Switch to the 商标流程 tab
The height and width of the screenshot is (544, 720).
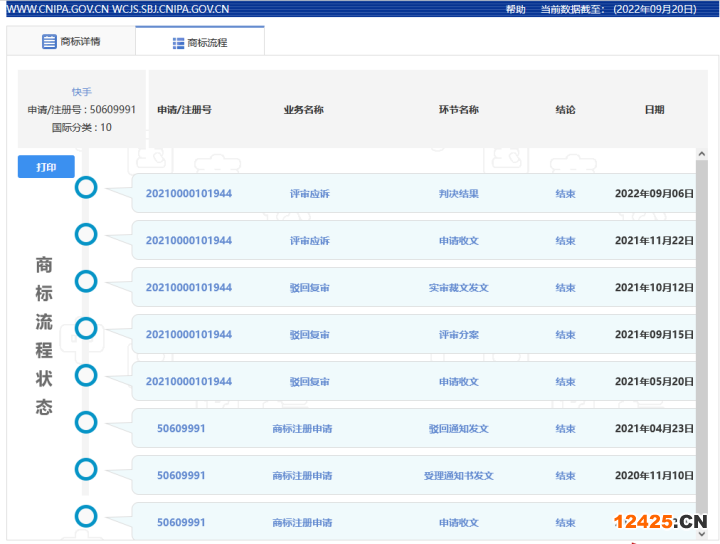tap(200, 42)
